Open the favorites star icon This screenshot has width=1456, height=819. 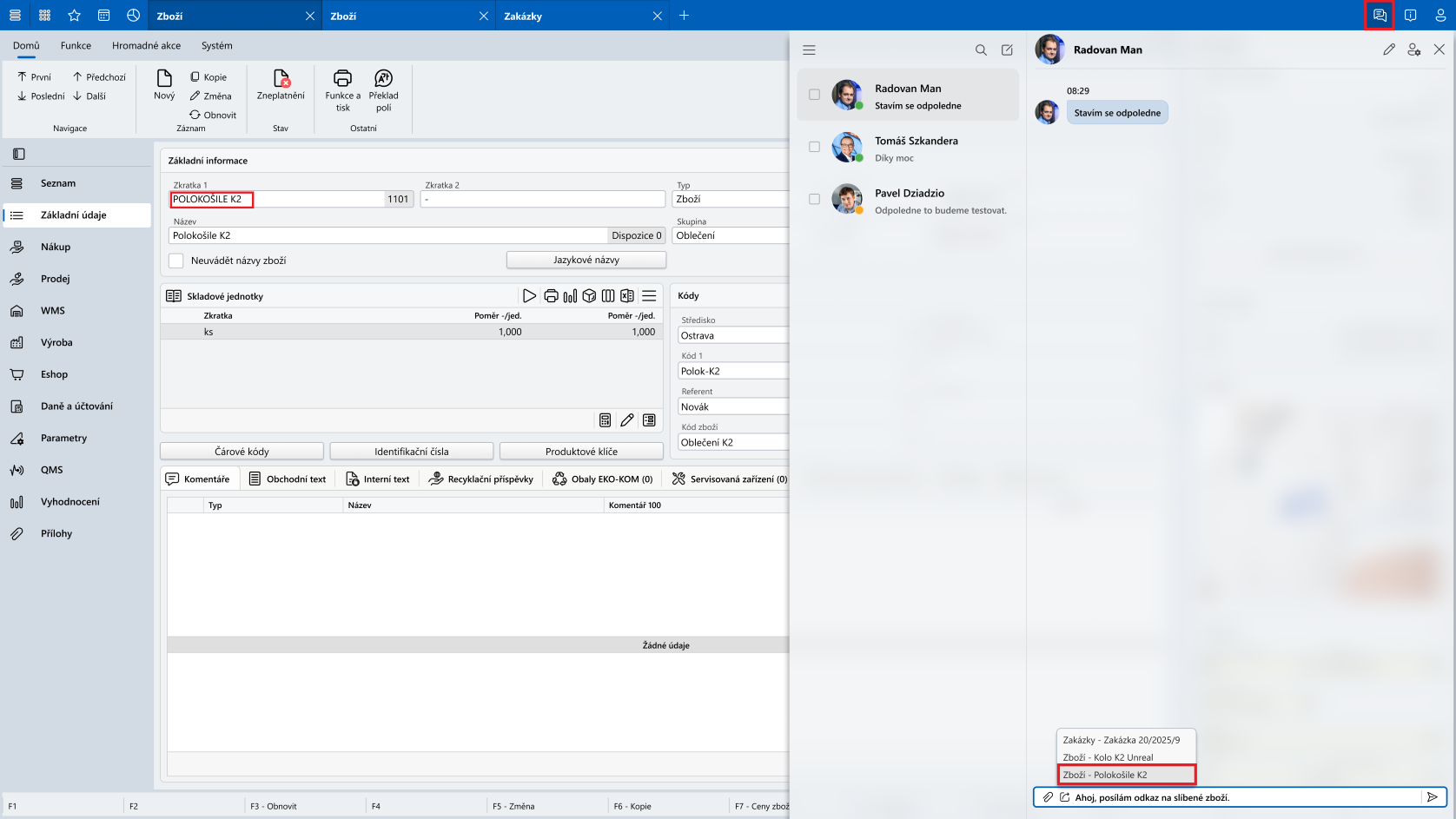point(75,16)
